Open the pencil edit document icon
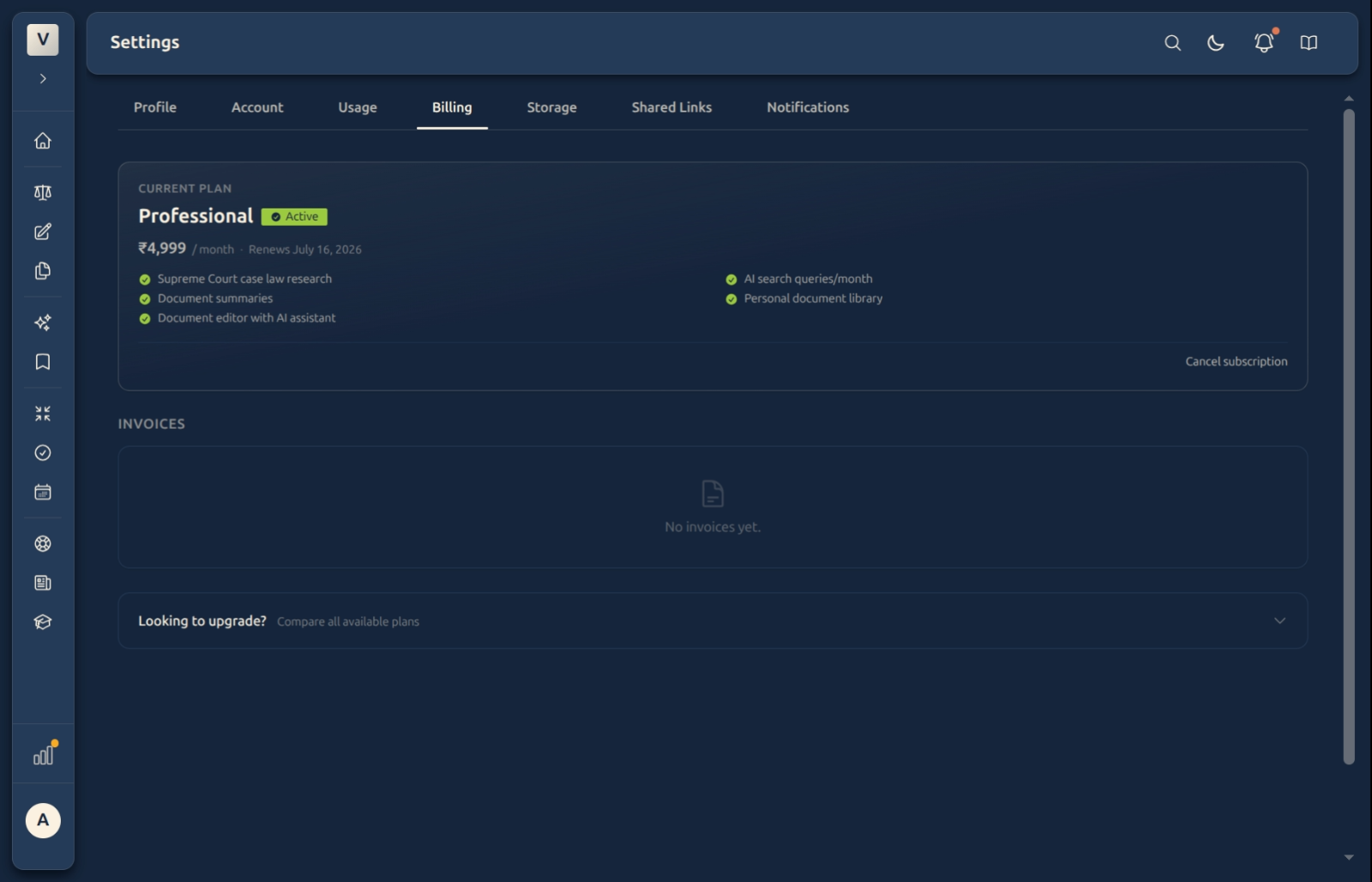Image resolution: width=1372 pixels, height=882 pixels. click(43, 232)
